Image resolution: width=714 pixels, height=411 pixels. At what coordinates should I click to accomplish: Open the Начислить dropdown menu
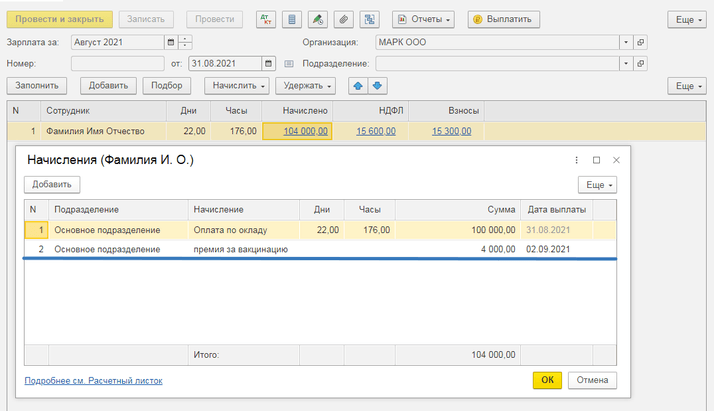point(237,86)
